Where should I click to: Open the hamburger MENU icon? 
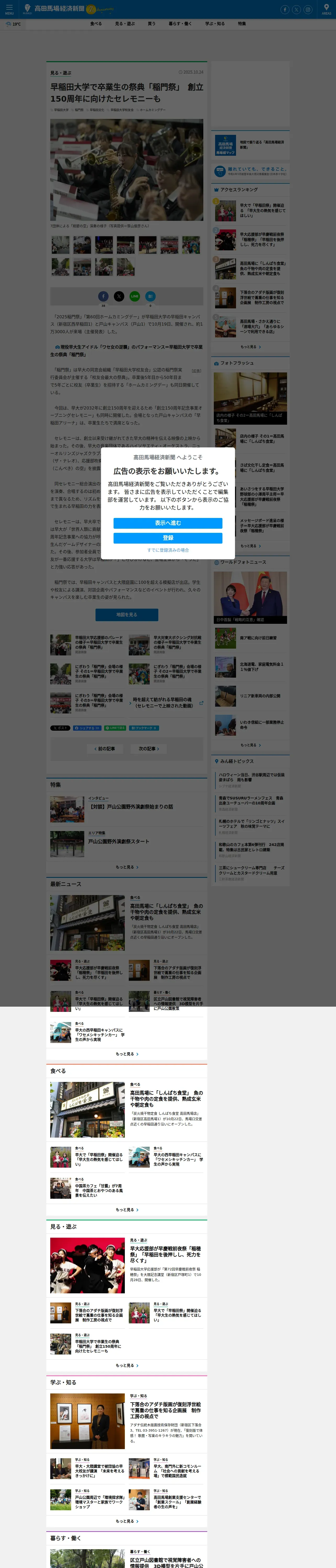9,9
